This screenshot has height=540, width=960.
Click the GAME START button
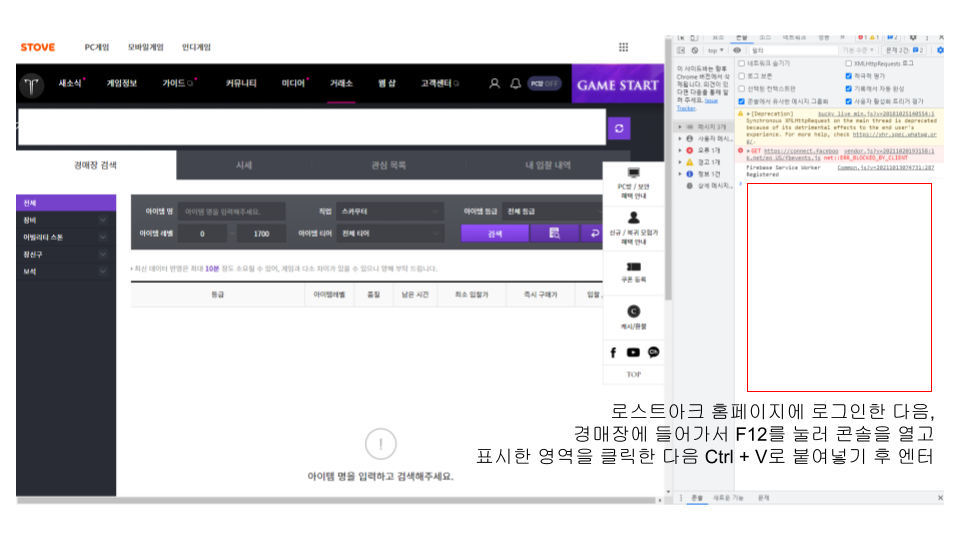(x=618, y=84)
